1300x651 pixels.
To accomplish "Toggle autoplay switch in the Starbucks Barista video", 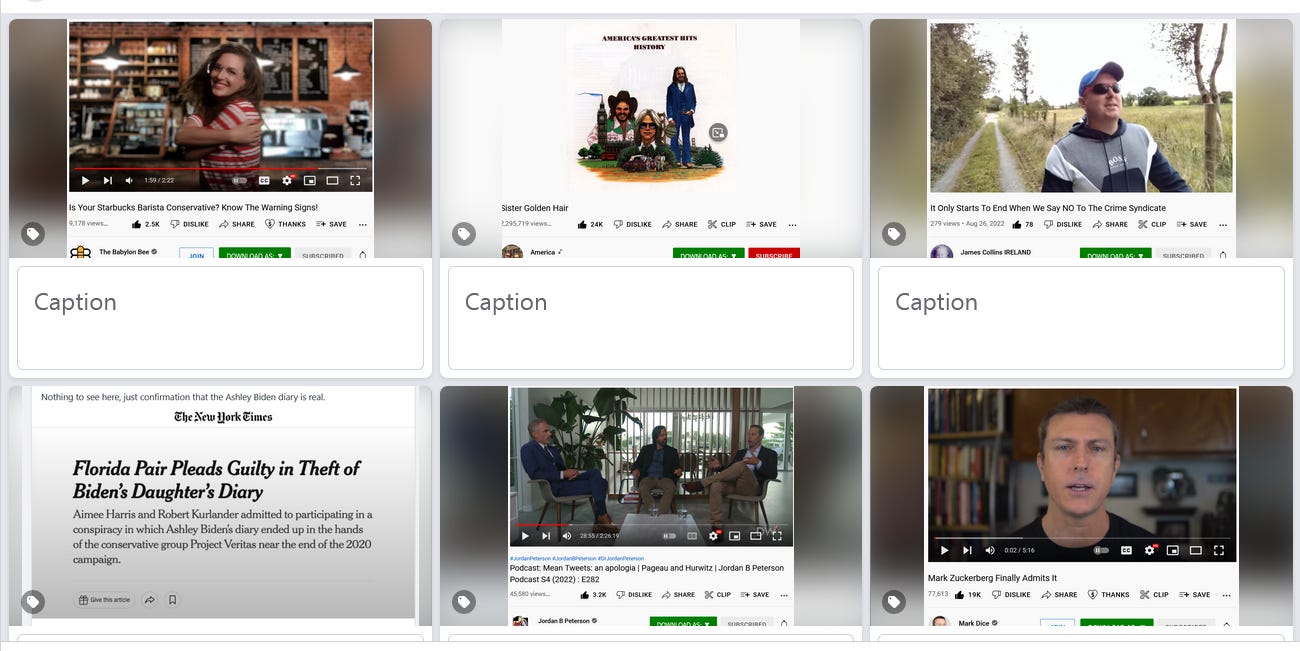I will coord(239,181).
